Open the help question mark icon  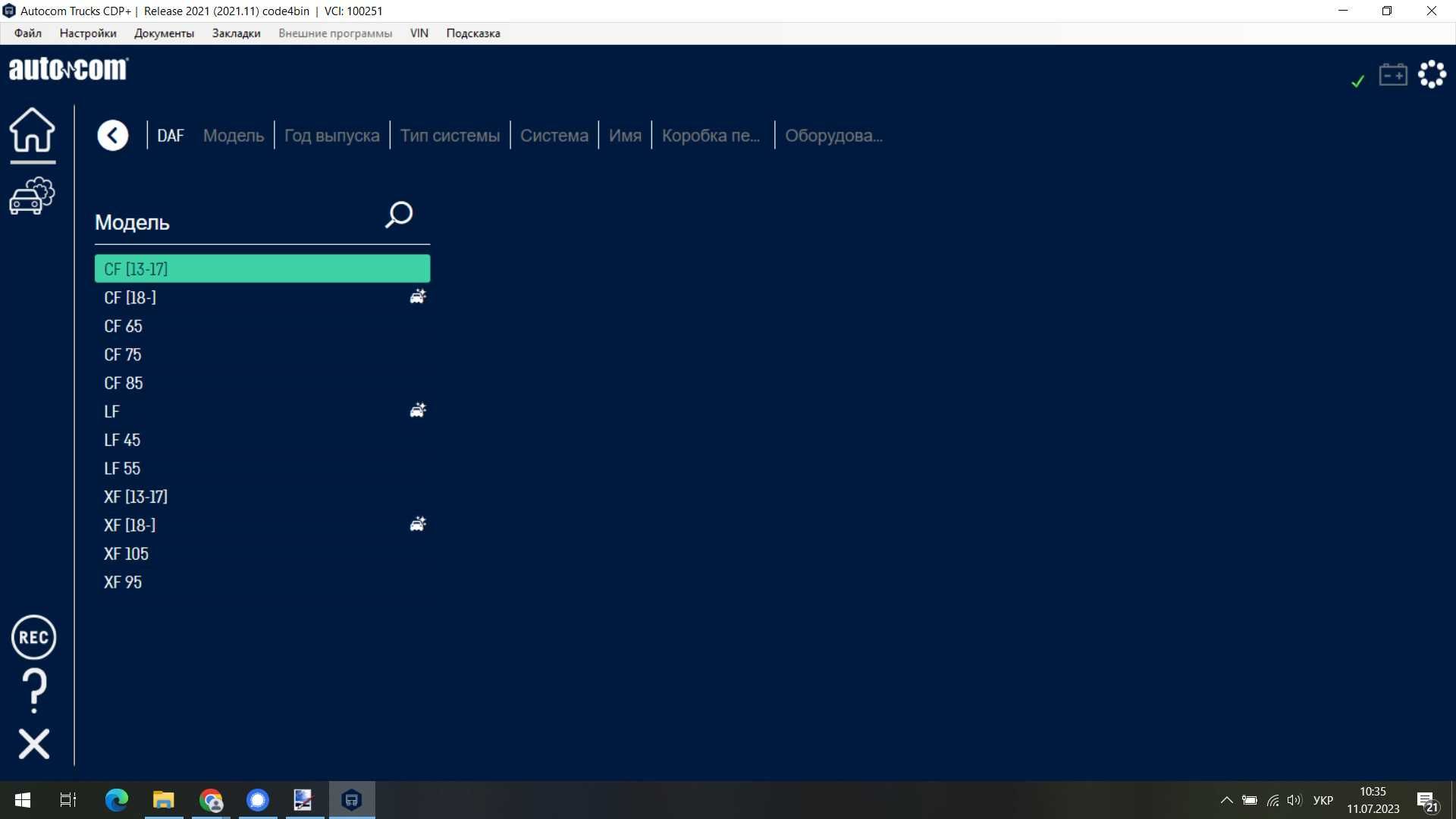click(34, 691)
